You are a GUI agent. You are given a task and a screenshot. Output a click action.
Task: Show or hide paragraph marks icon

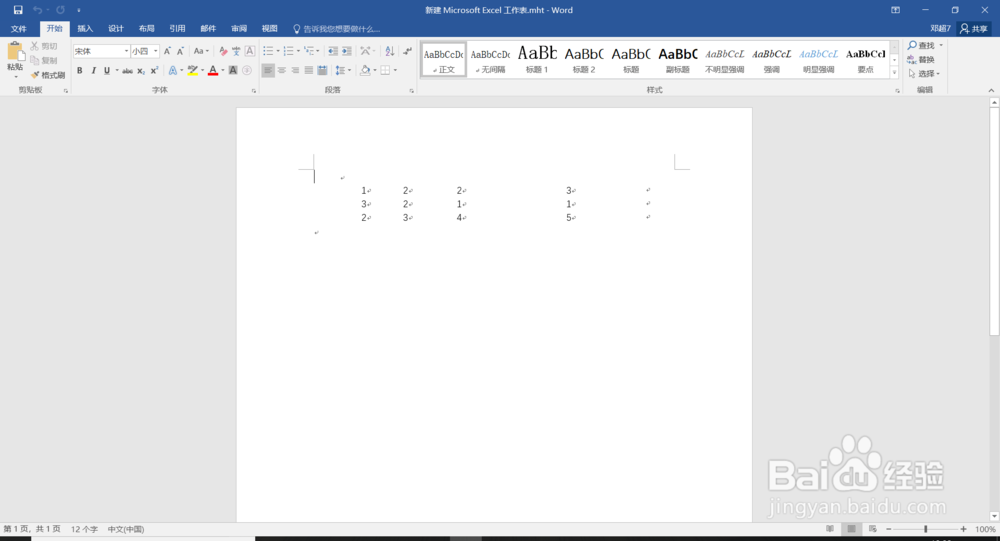click(408, 51)
